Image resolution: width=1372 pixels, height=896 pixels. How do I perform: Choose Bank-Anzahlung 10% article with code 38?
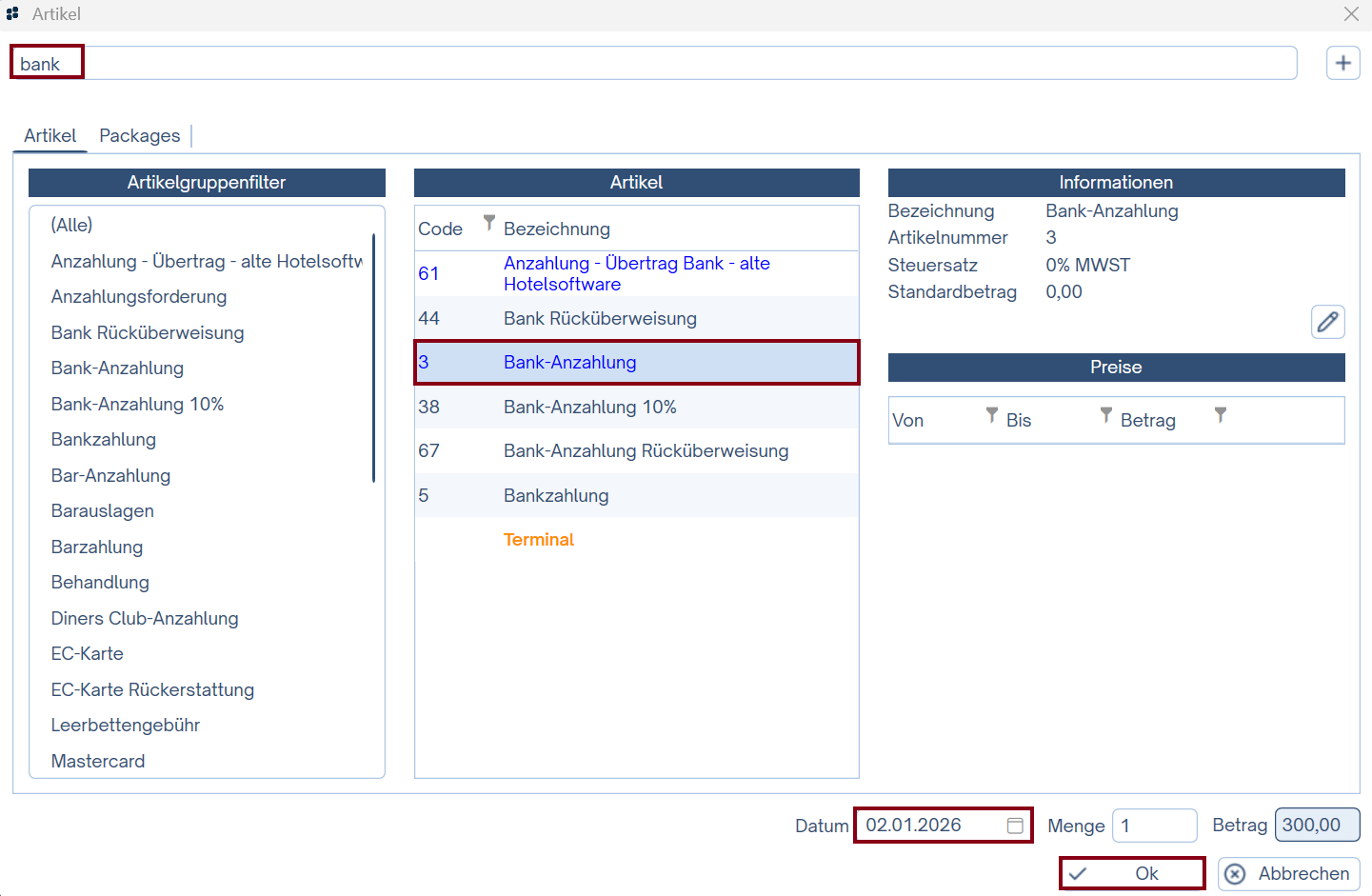click(x=590, y=408)
